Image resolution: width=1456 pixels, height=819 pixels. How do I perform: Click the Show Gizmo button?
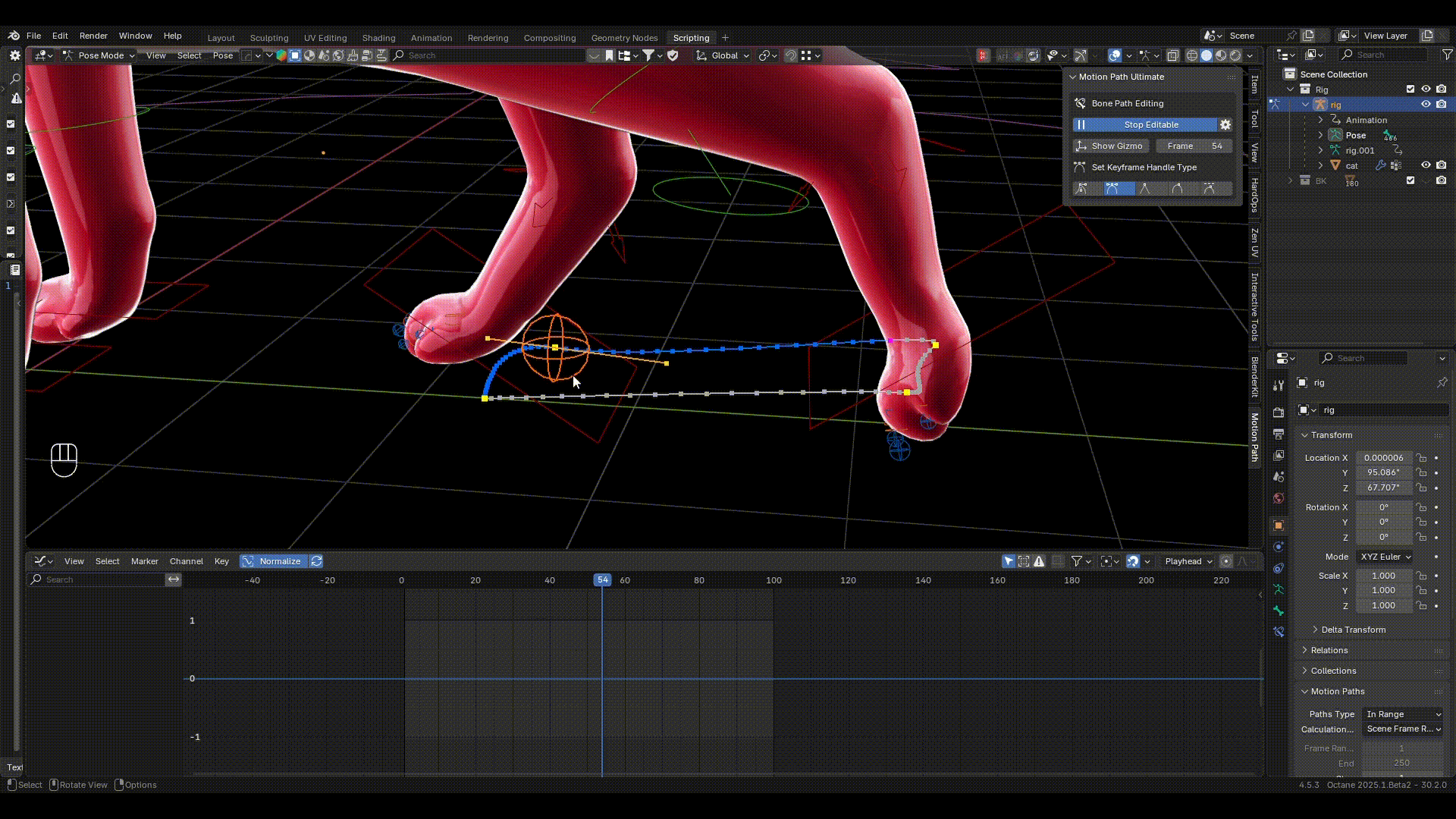1111,146
